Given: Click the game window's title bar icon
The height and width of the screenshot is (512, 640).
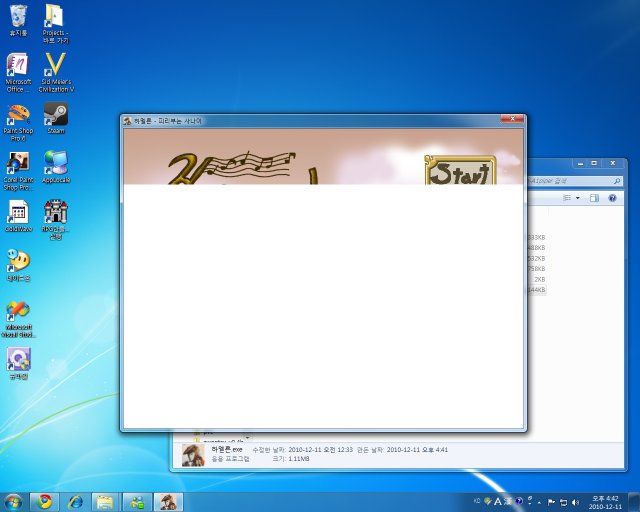Looking at the screenshot, I should click(127, 121).
